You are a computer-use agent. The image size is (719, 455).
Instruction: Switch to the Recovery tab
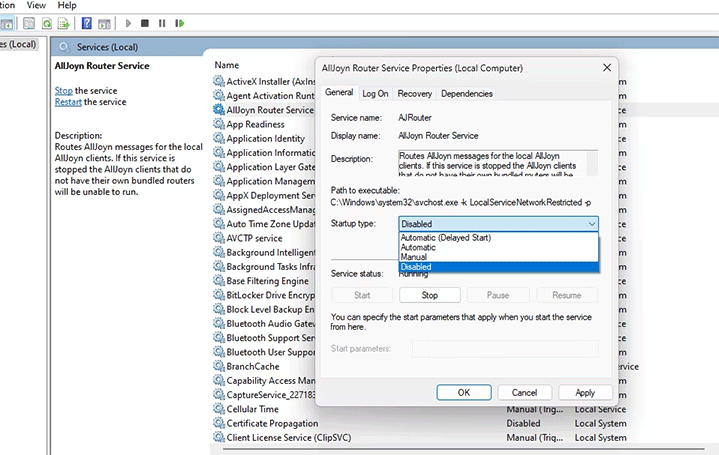click(415, 94)
